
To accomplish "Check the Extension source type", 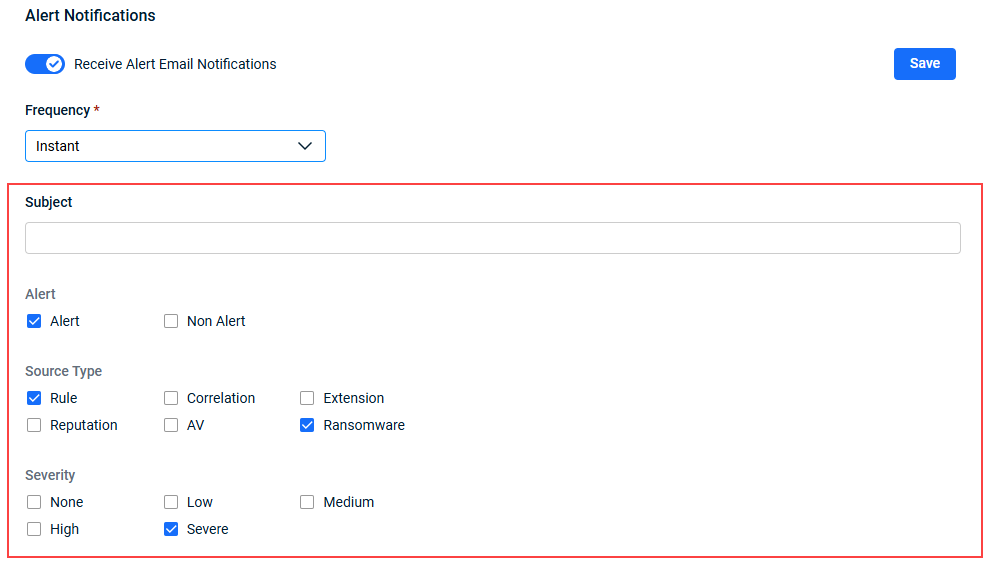I will click(307, 398).
